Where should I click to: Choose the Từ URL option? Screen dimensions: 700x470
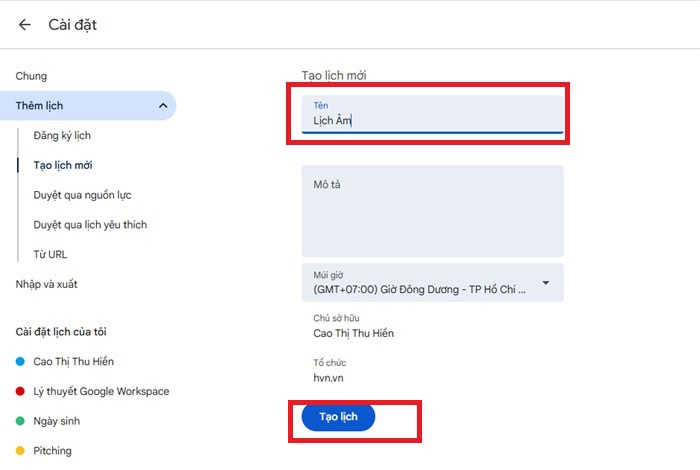[50, 255]
